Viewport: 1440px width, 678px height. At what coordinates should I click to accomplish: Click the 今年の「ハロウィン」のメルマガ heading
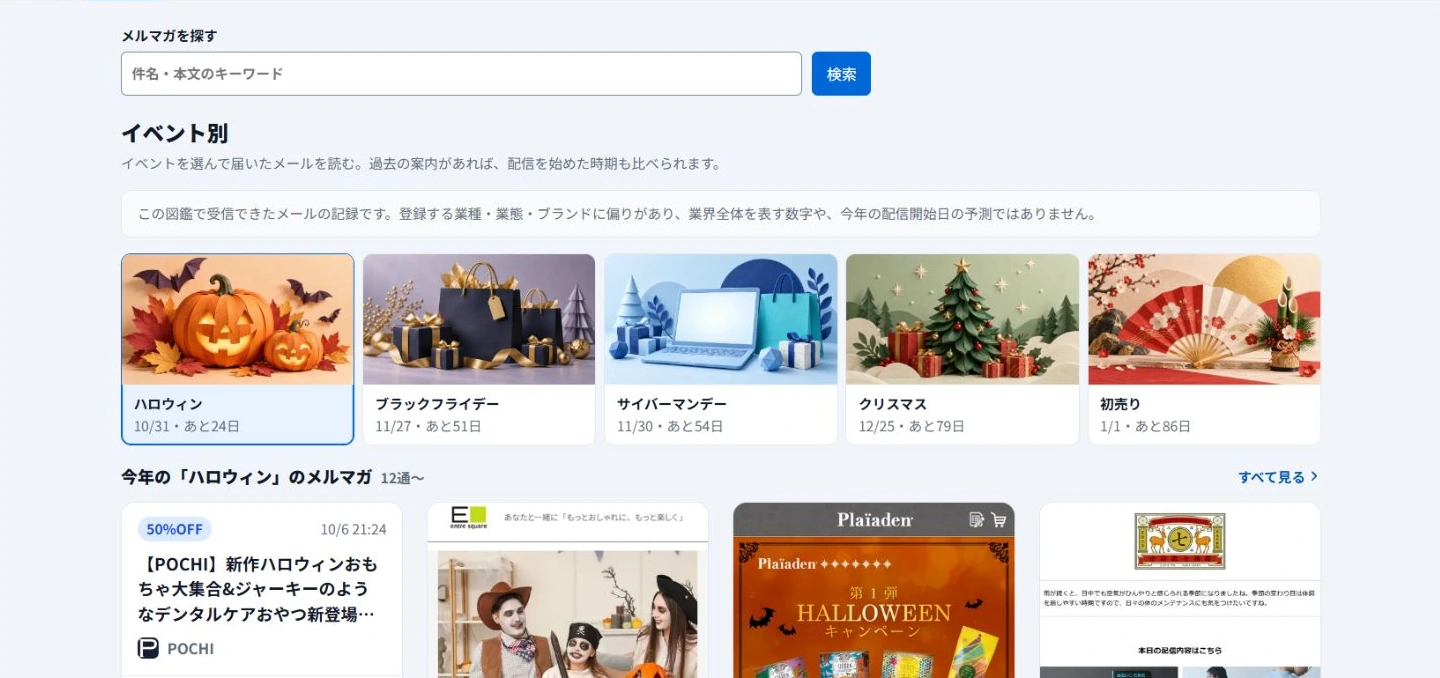(247, 477)
